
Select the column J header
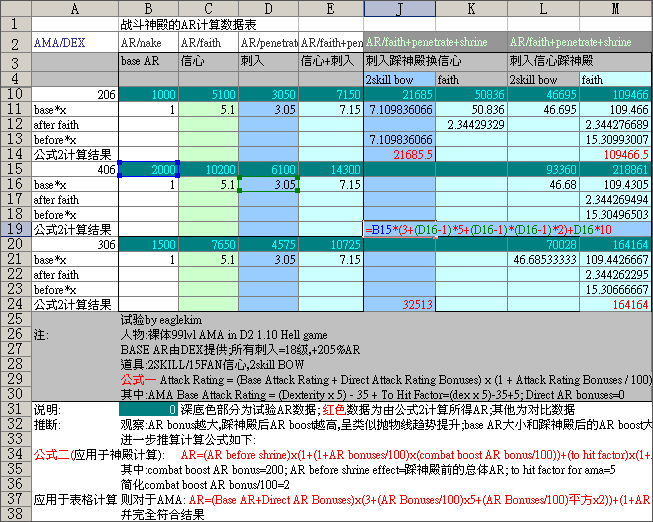(399, 8)
